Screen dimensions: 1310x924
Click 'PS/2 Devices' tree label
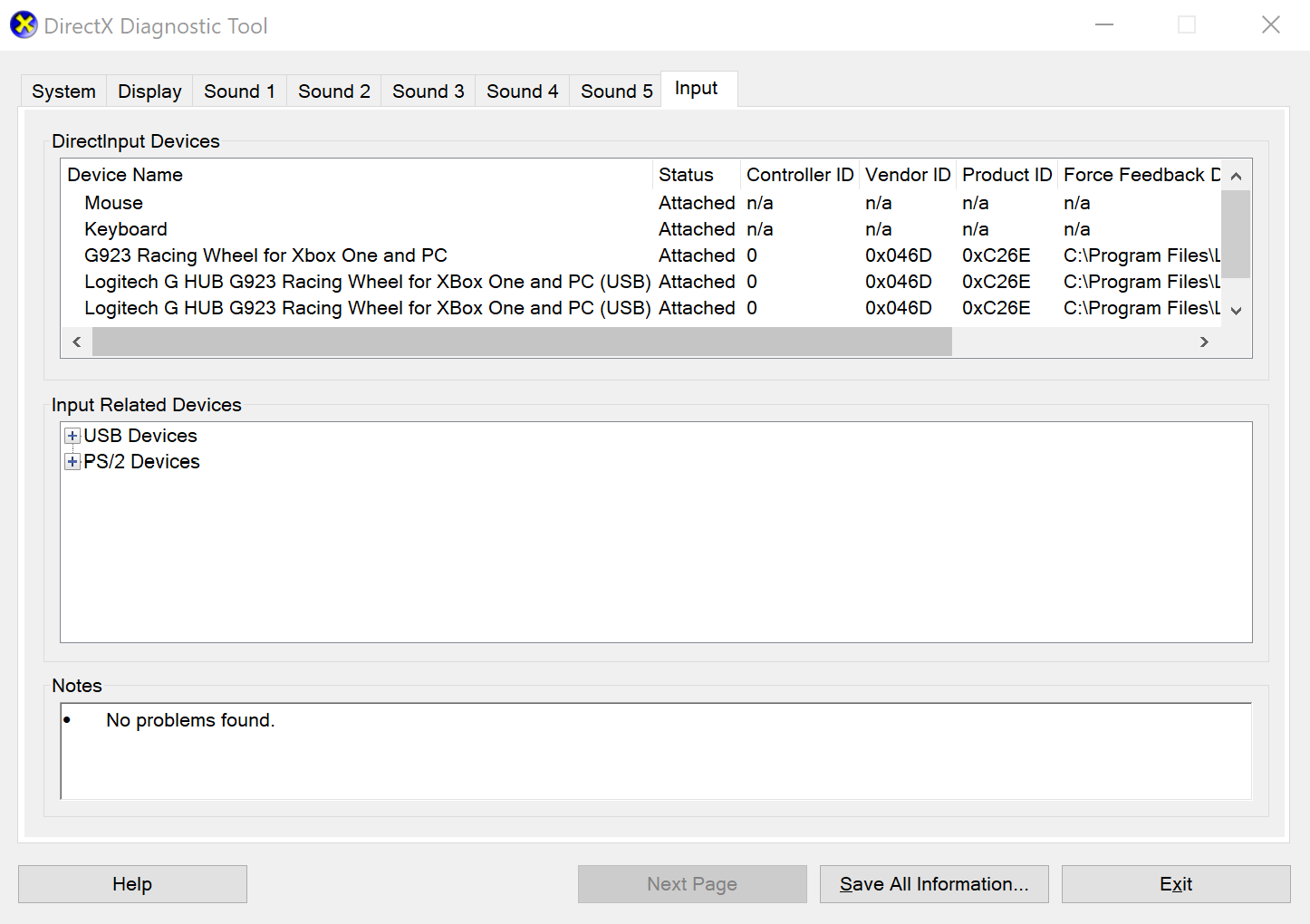tap(141, 462)
